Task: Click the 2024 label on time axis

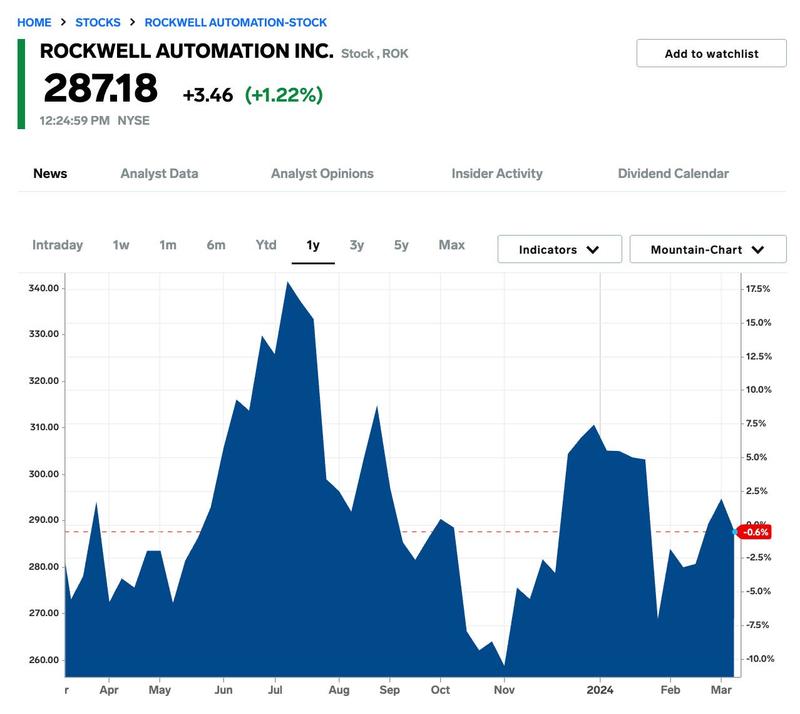Action: [600, 690]
